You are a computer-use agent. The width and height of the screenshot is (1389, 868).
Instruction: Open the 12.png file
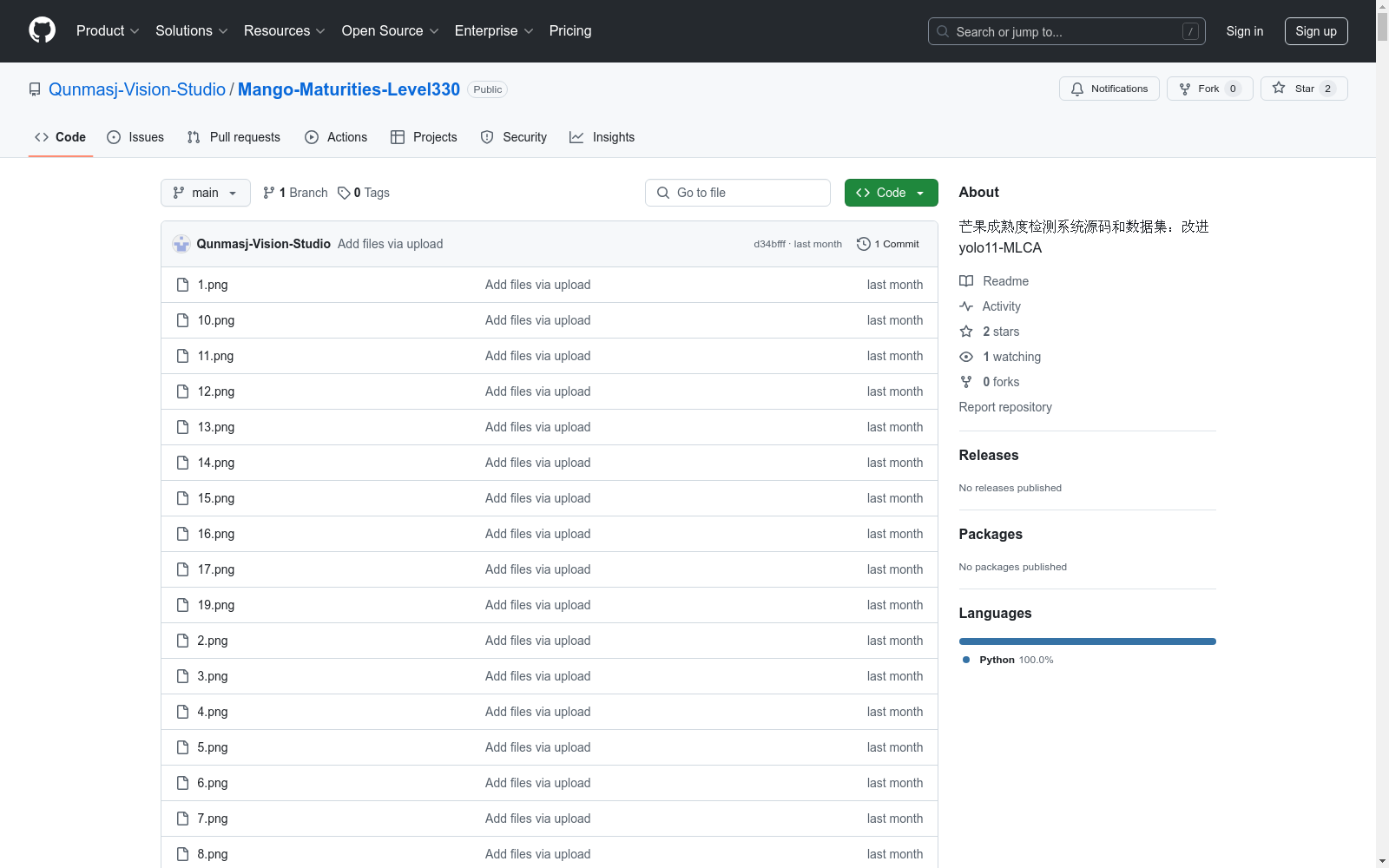(x=215, y=391)
